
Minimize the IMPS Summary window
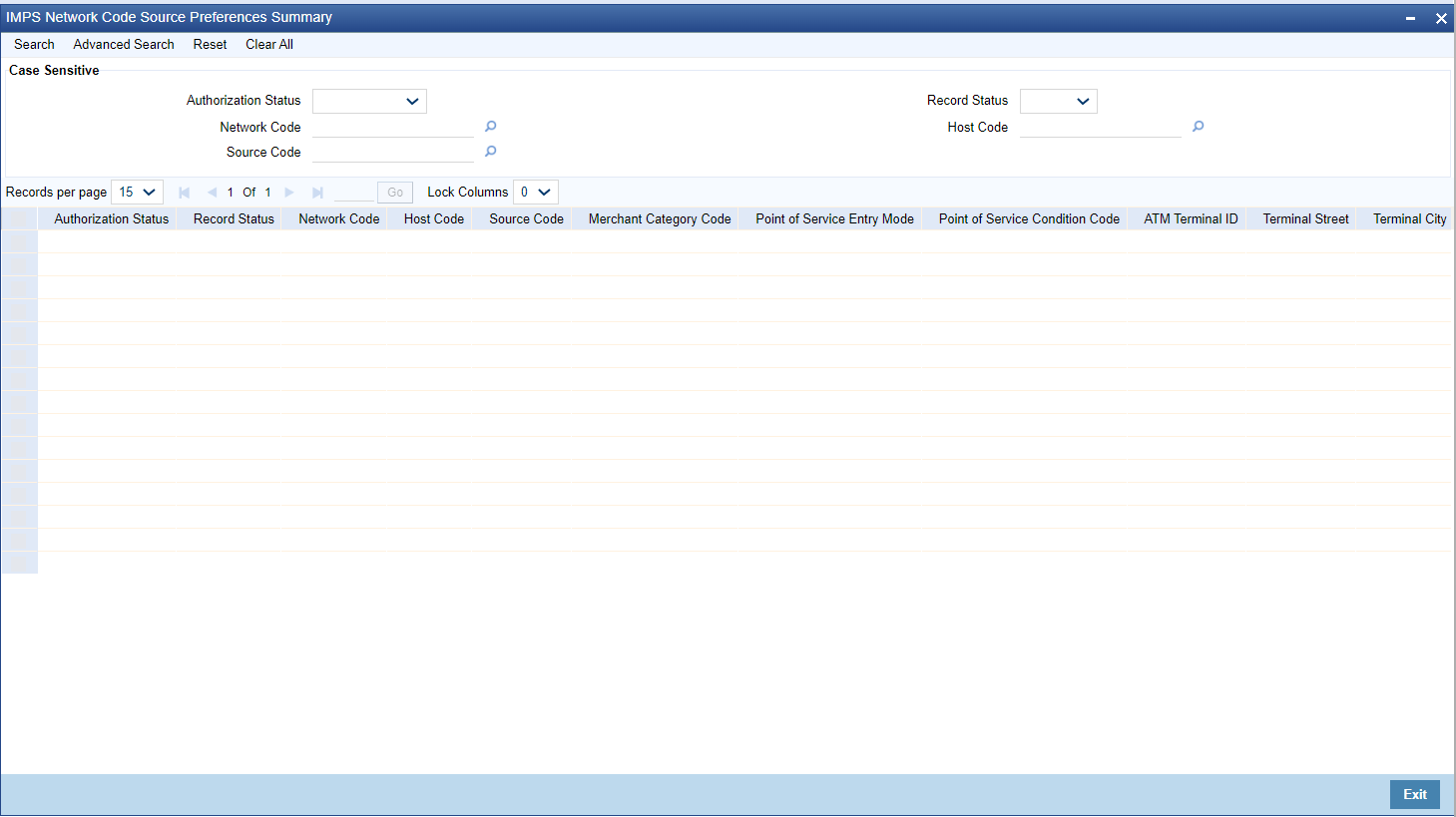pyautogui.click(x=1410, y=18)
